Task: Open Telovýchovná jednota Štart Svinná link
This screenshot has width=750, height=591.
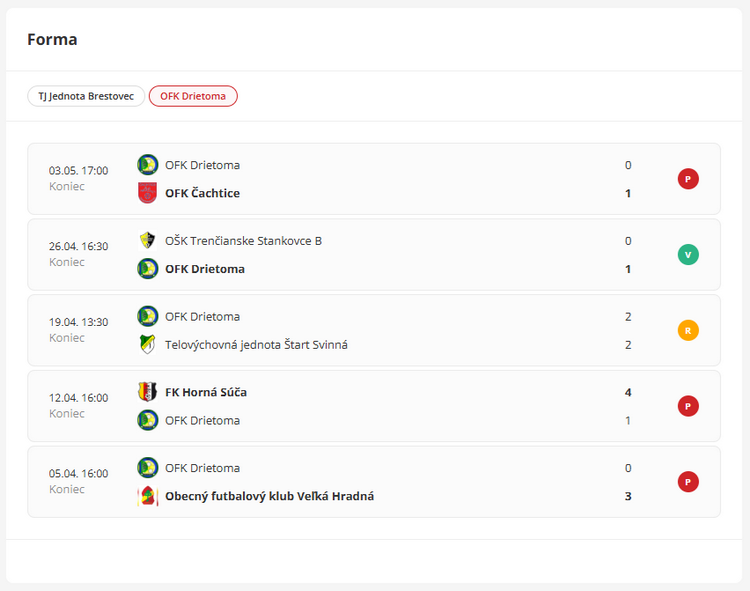Action: coord(256,345)
